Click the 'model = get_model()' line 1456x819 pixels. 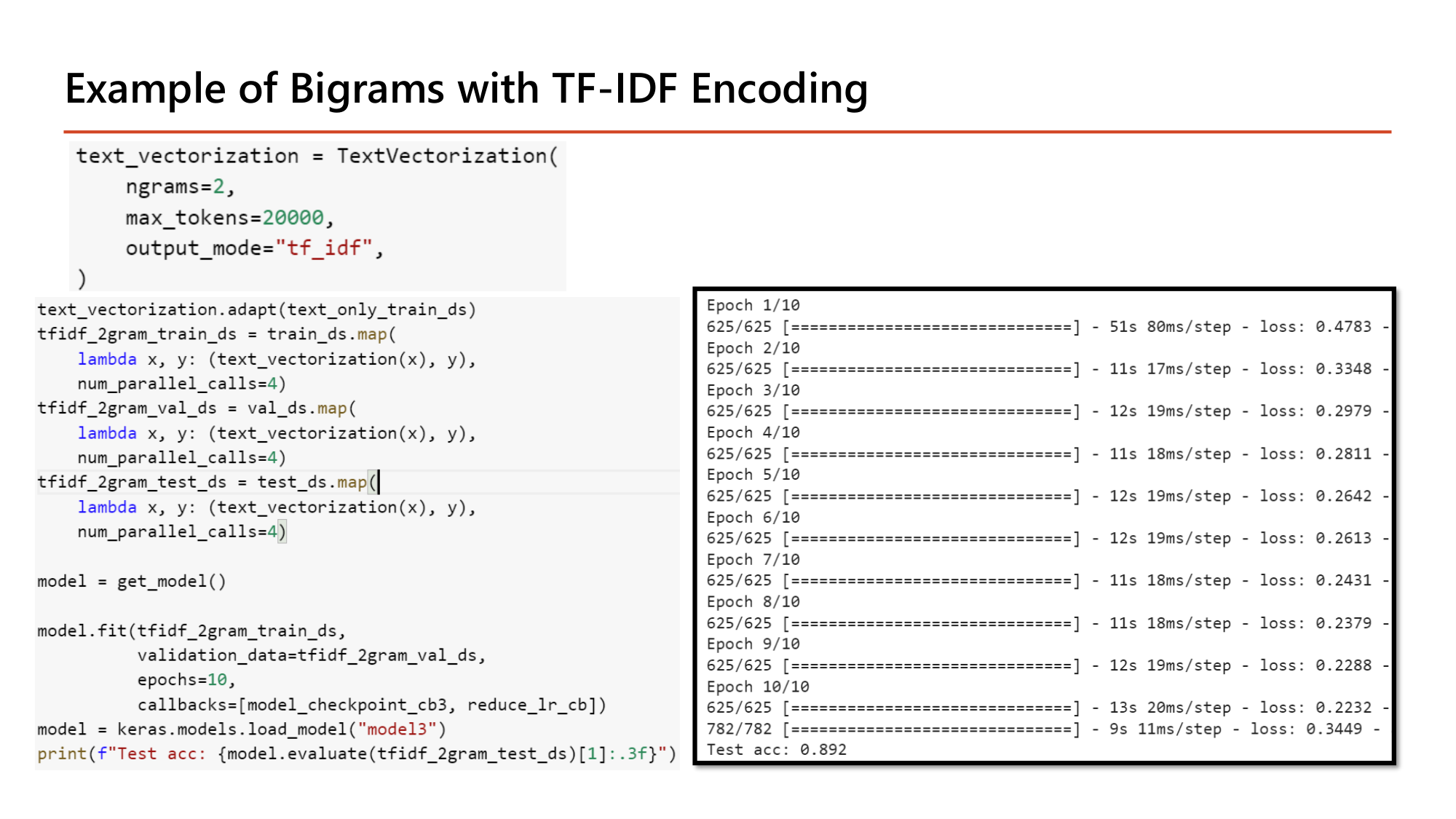point(132,581)
